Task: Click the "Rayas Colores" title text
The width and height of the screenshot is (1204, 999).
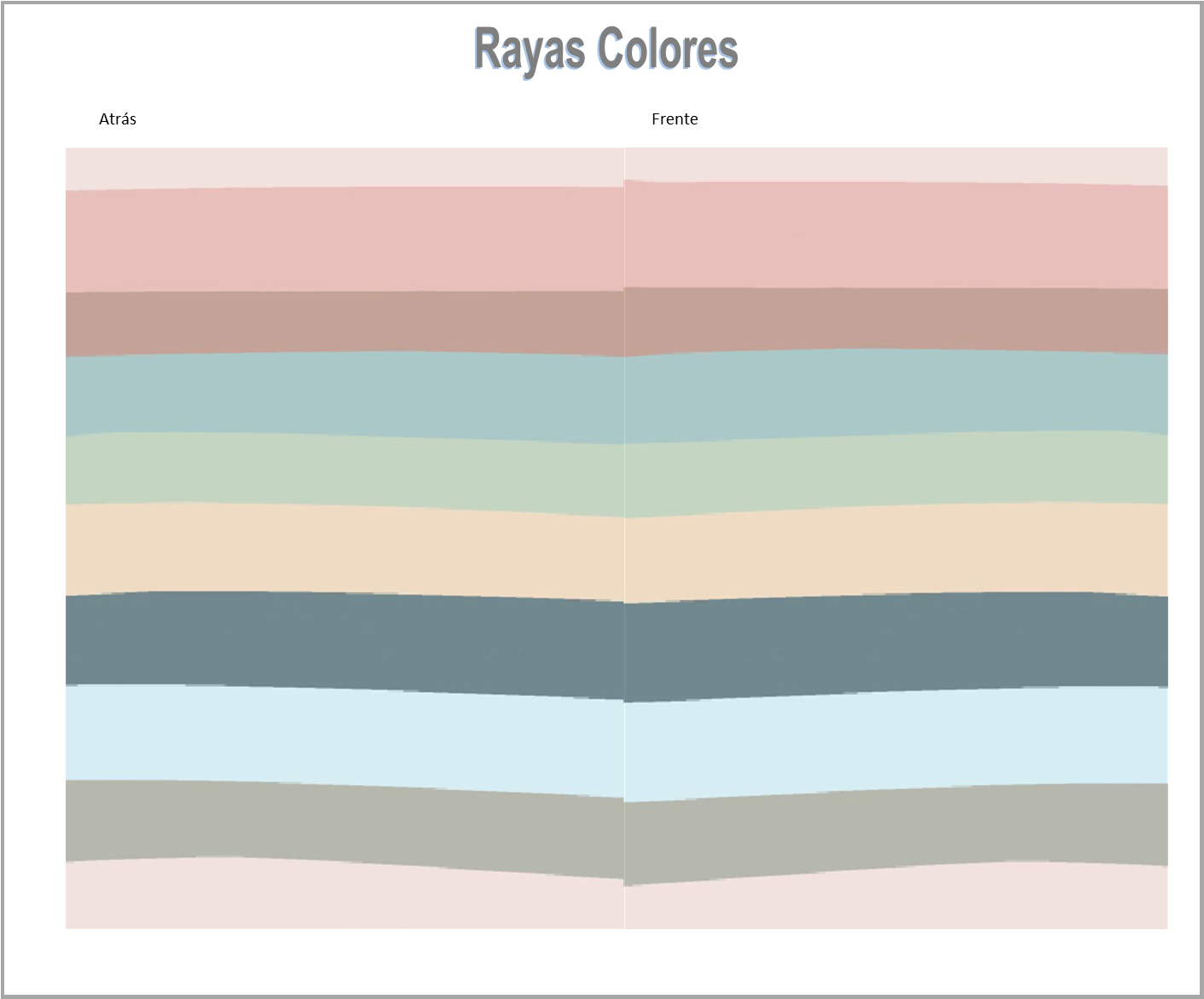Action: (605, 49)
